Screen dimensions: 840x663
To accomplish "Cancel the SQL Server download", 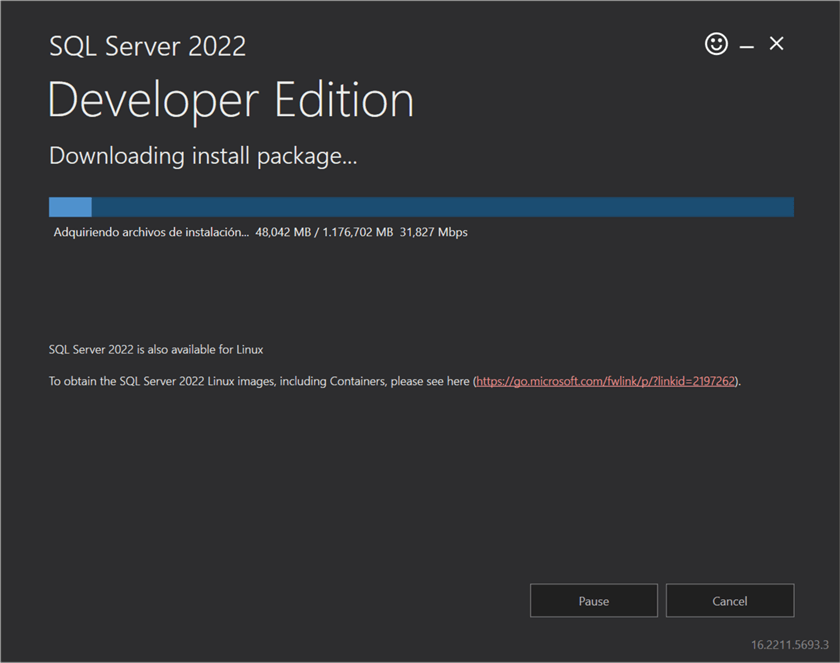I will pos(729,600).
